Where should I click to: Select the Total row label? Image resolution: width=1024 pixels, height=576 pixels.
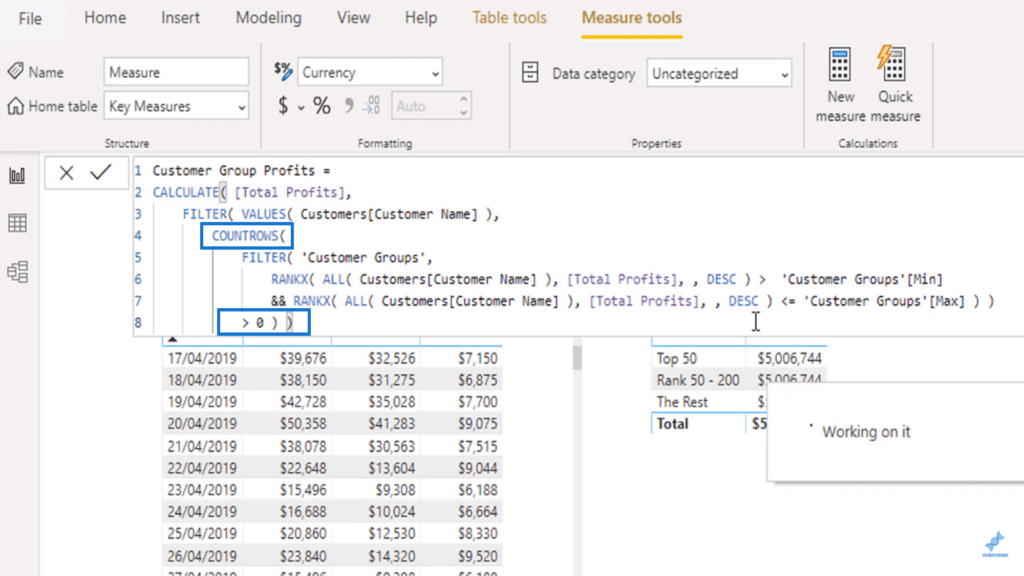[x=672, y=424]
